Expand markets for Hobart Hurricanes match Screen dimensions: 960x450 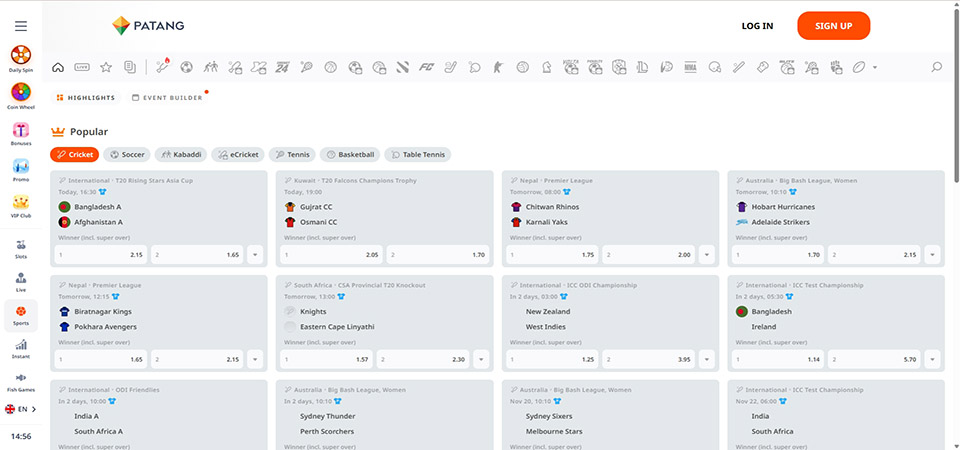(932, 255)
